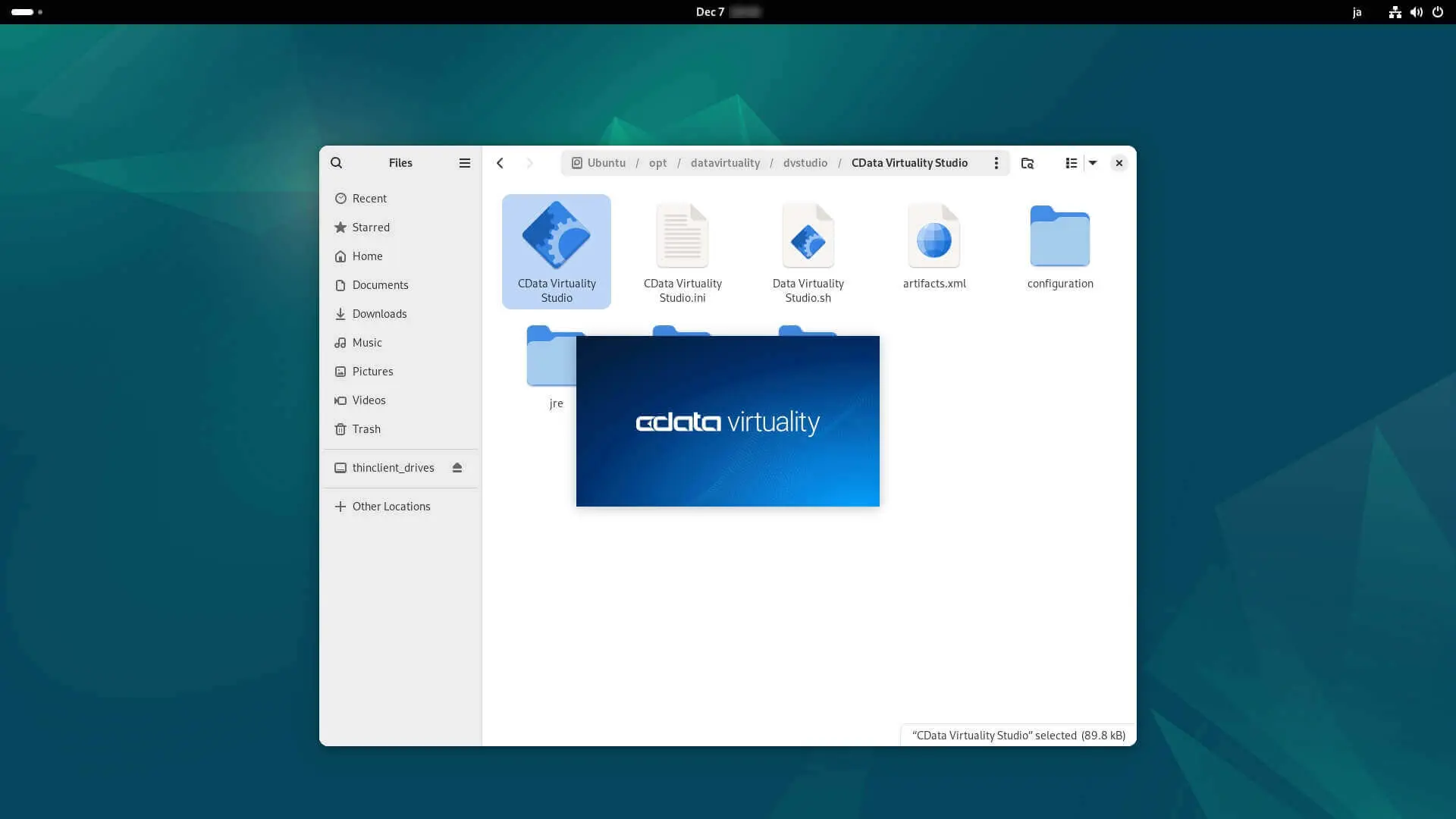Click the cdata virtuality splash screen image
The image size is (1456, 819).
click(x=727, y=422)
